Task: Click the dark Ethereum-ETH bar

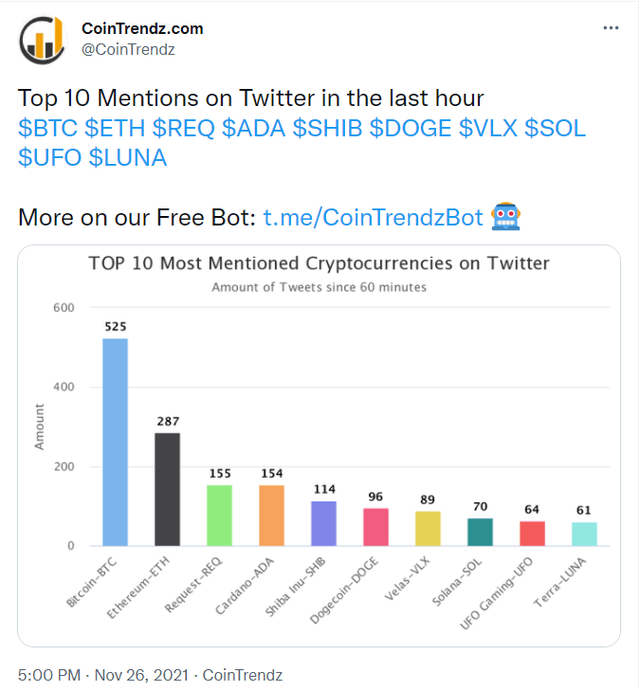Action: (x=167, y=489)
